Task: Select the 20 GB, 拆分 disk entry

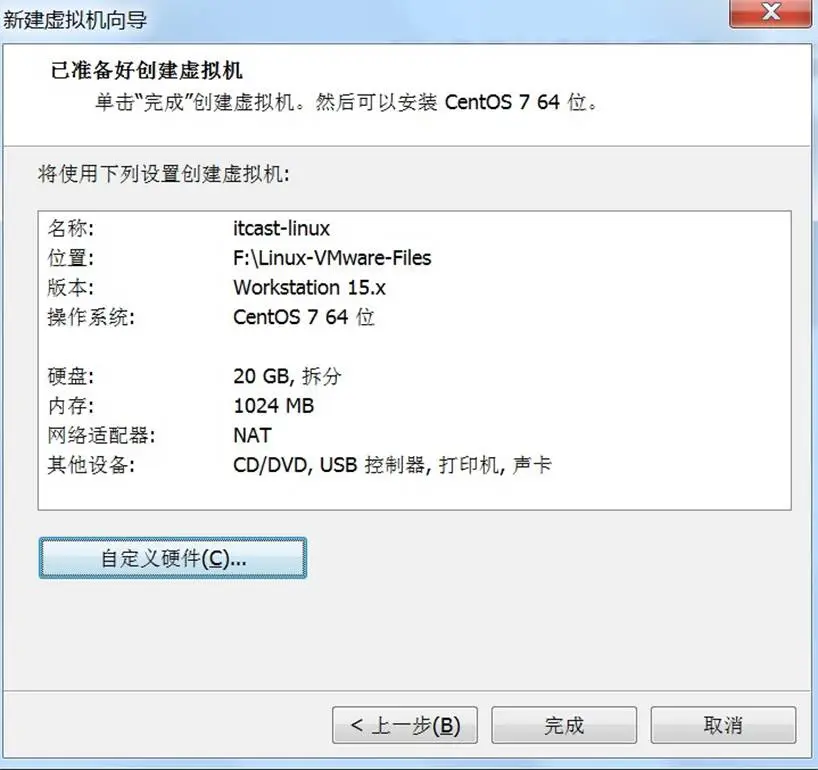Action: [x=287, y=376]
